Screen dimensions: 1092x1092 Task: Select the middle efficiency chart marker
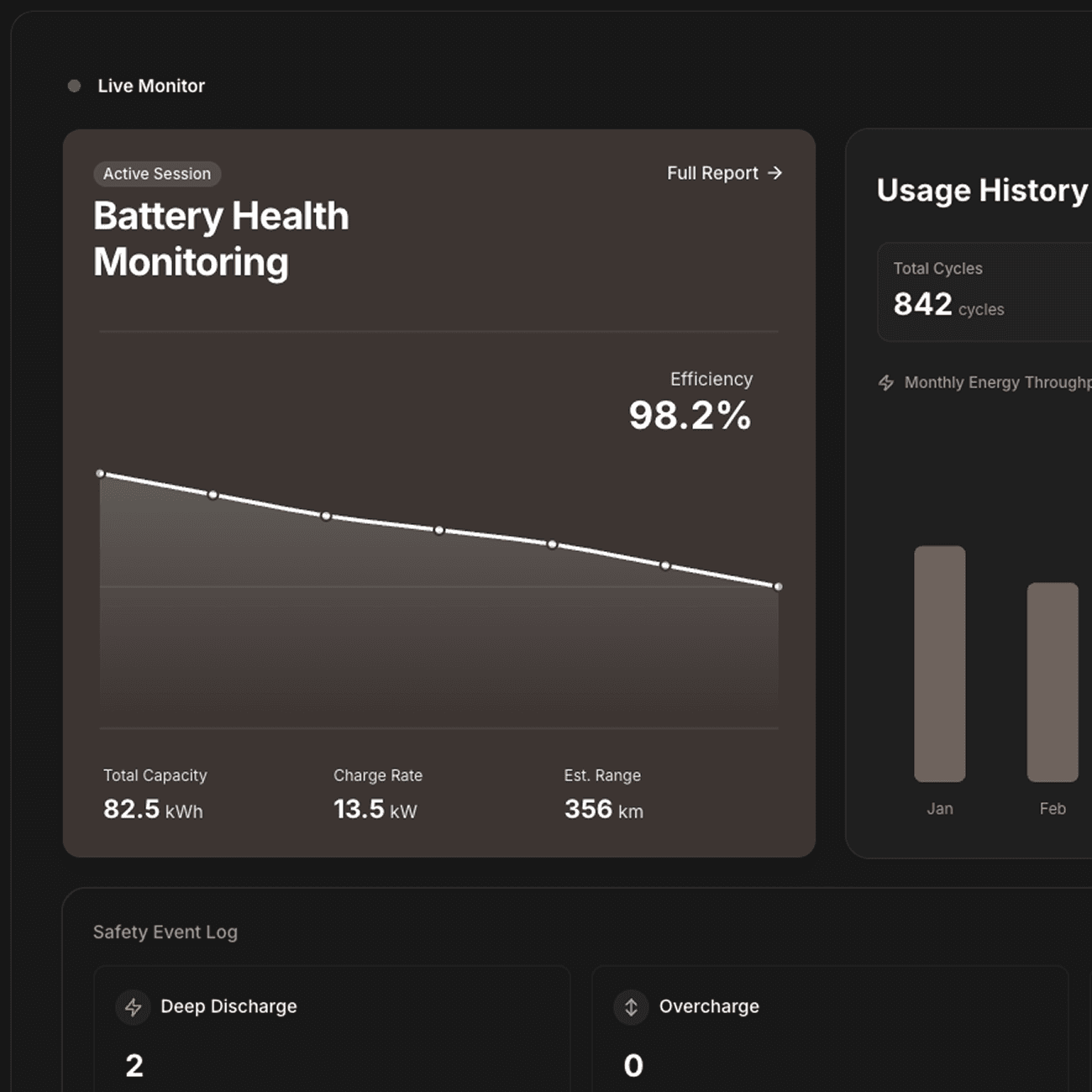[438, 529]
